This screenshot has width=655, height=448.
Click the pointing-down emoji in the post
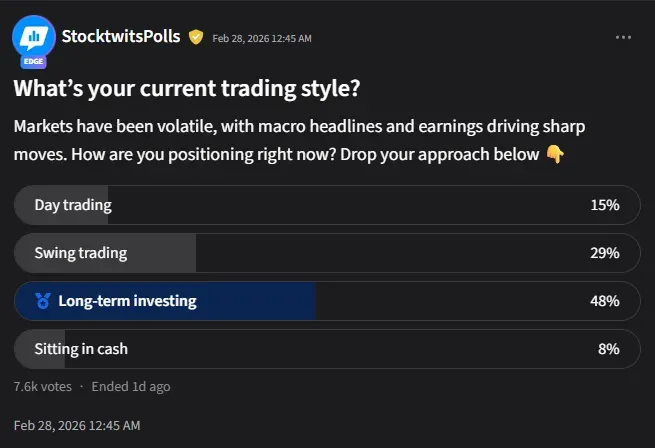pos(554,154)
